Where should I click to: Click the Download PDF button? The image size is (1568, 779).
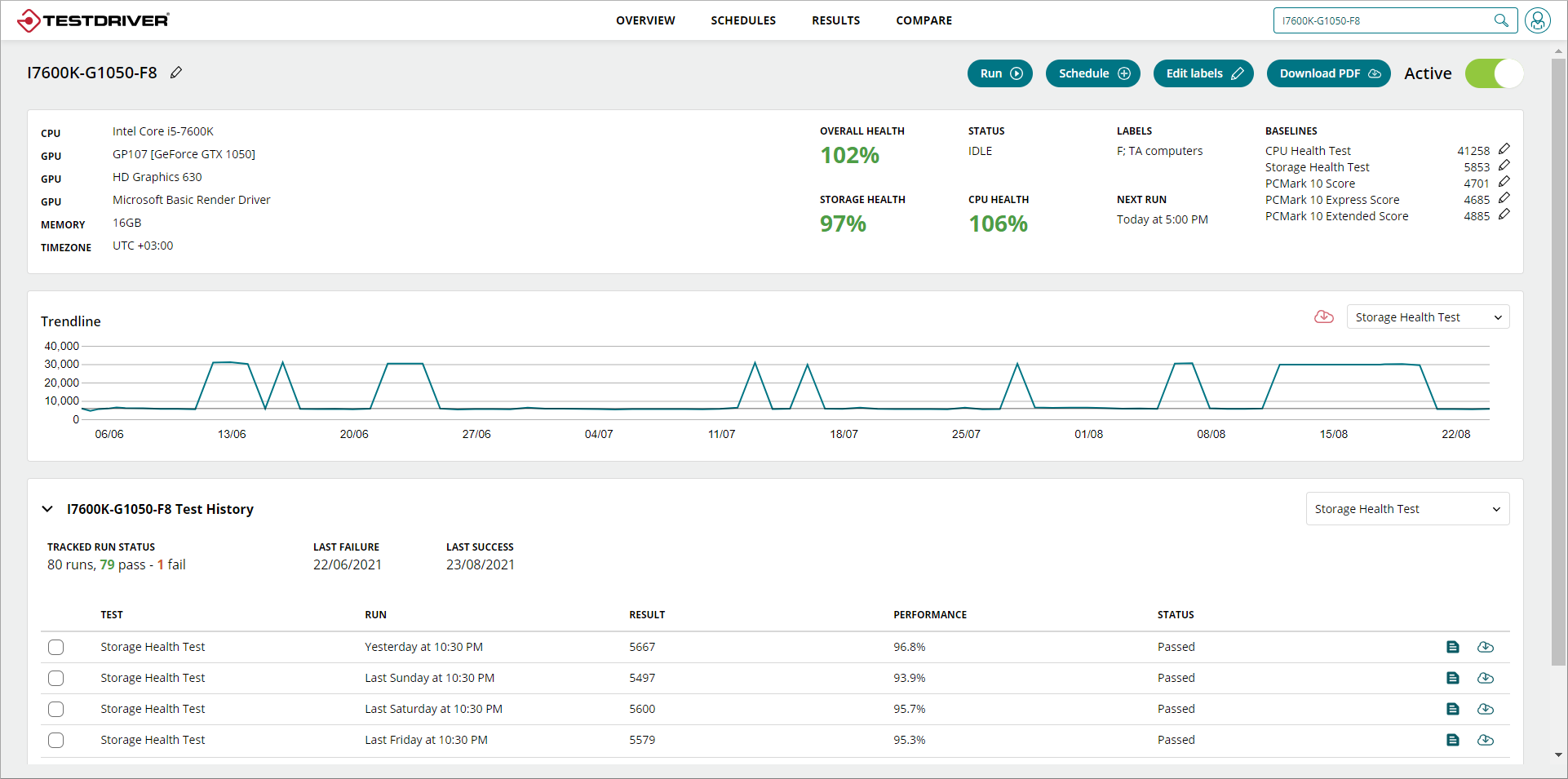point(1327,73)
